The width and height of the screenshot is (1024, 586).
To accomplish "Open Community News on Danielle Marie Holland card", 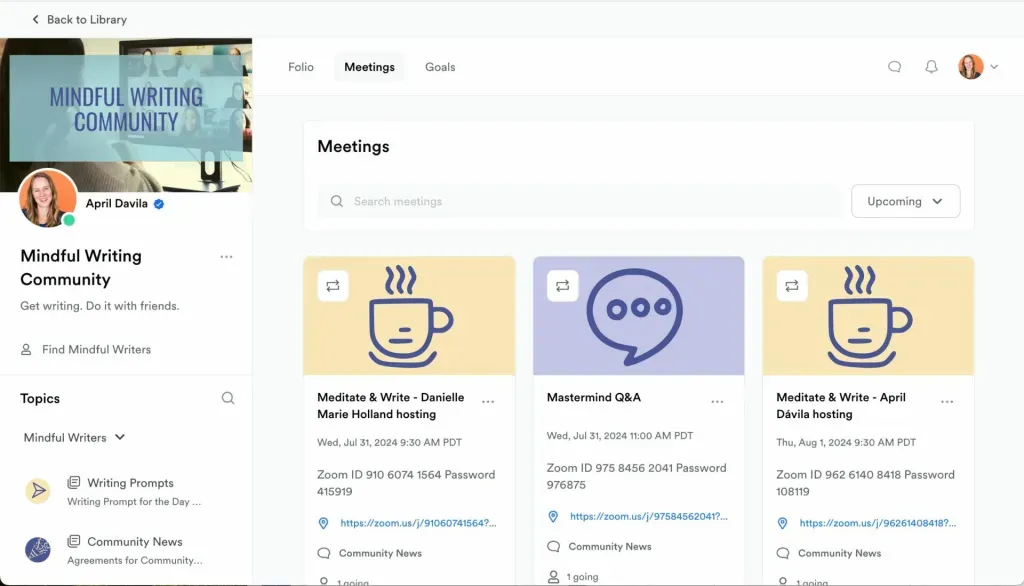I will pos(380,553).
